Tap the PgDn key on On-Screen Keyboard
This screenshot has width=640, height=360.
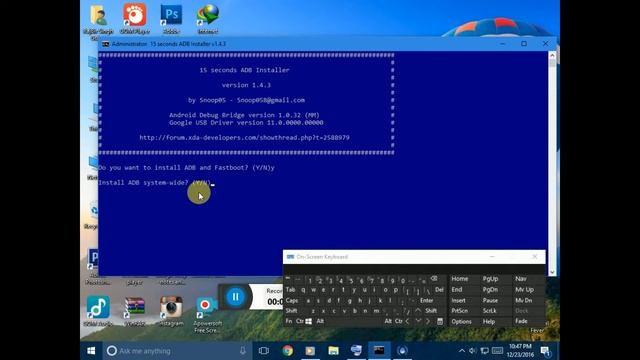[490, 290]
